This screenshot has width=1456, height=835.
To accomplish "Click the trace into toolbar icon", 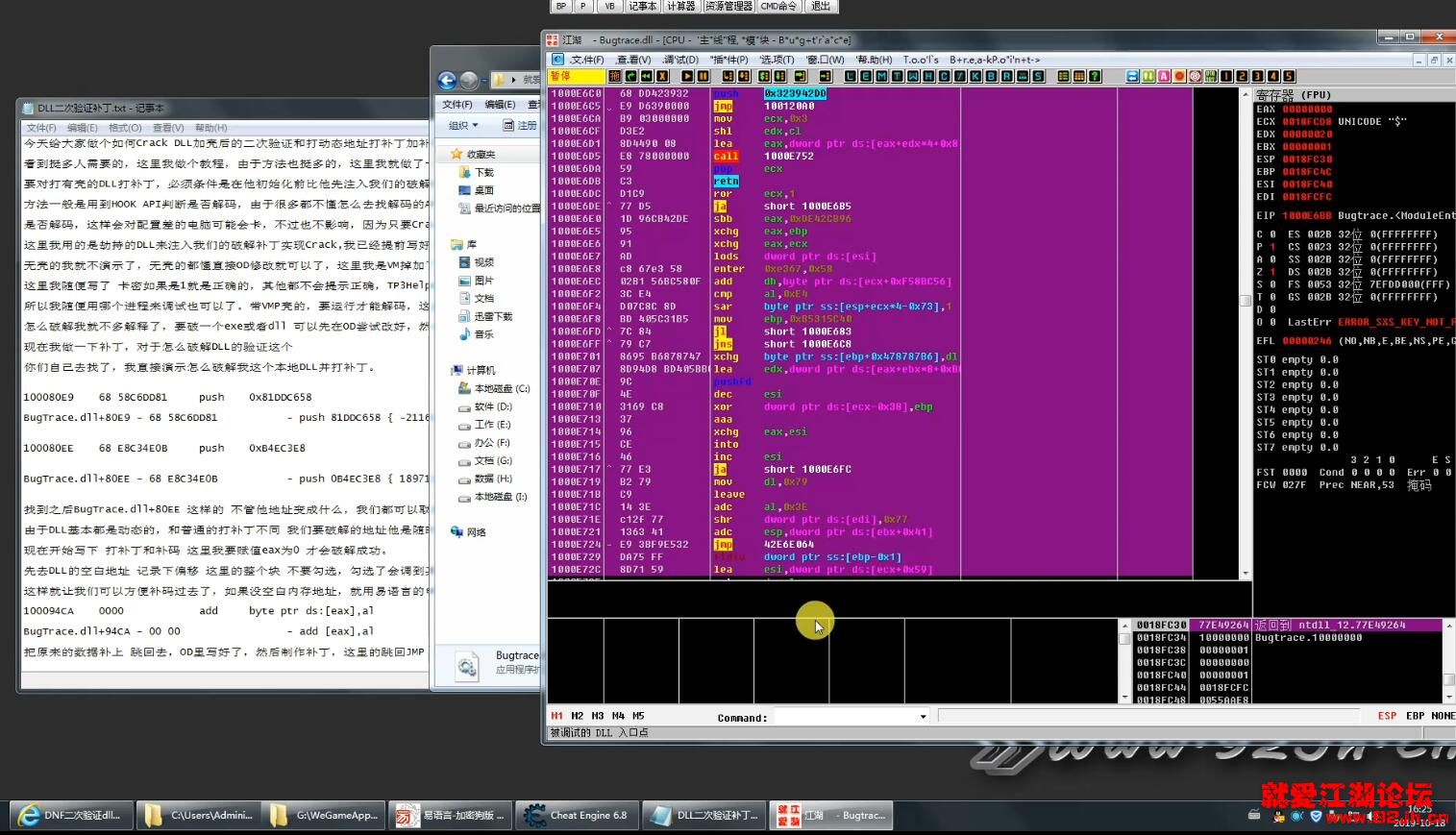I will point(764,76).
